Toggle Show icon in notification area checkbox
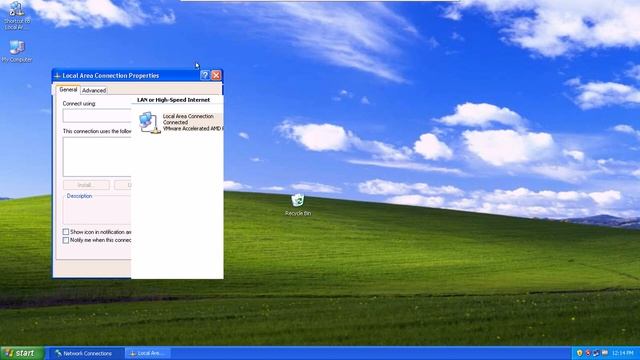This screenshot has height=360, width=640. coord(66,232)
